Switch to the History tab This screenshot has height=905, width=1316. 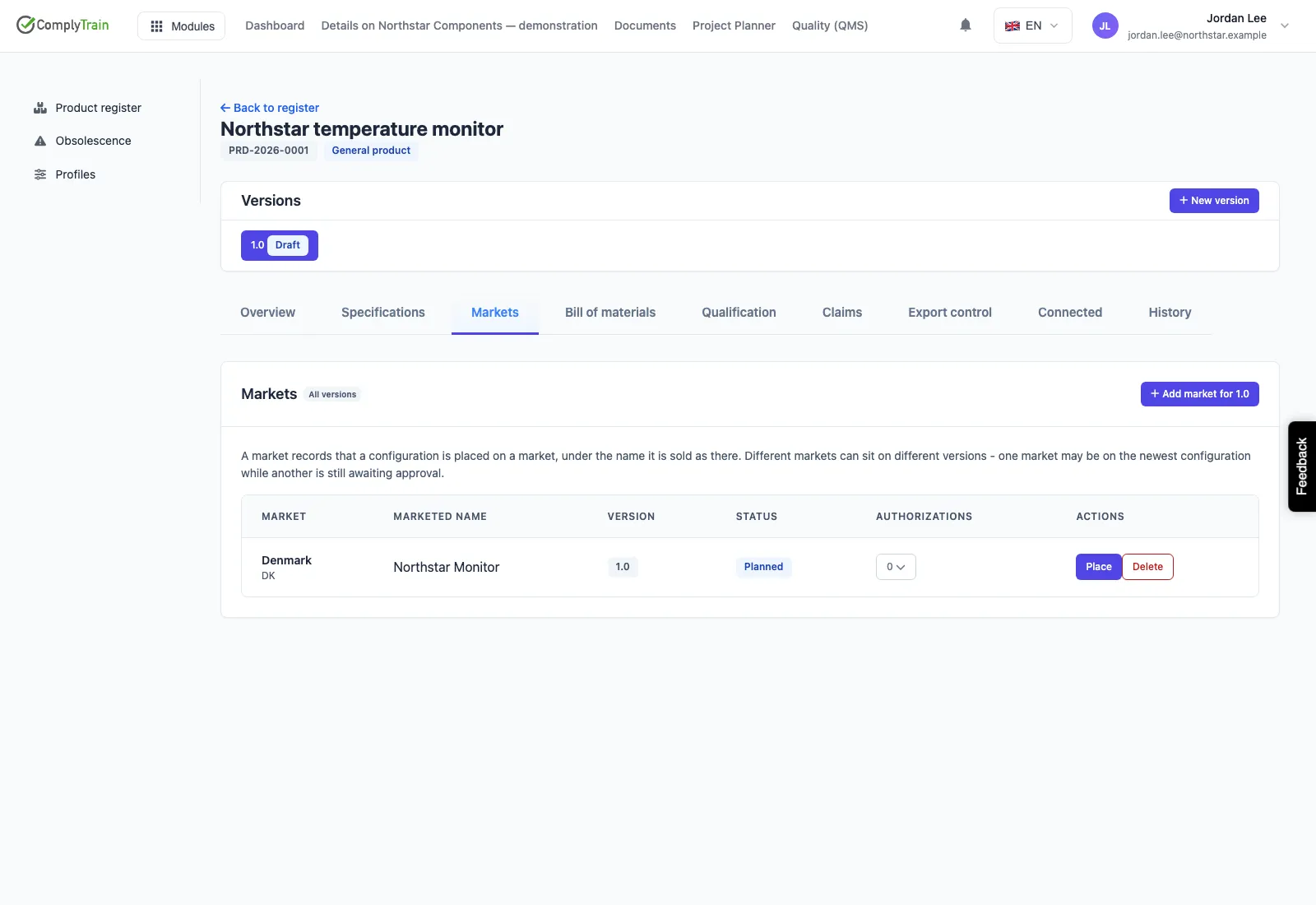click(x=1170, y=313)
